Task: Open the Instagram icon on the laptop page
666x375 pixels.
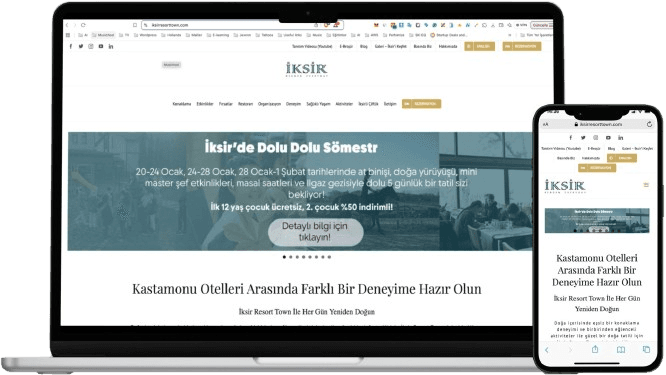Action: pyautogui.click(x=90, y=46)
